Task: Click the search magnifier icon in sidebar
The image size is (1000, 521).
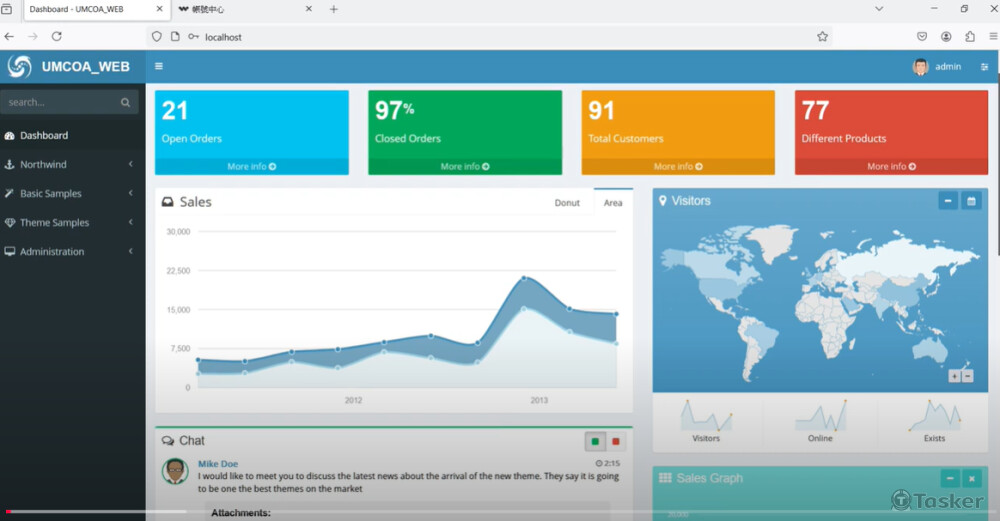Action: 125,102
